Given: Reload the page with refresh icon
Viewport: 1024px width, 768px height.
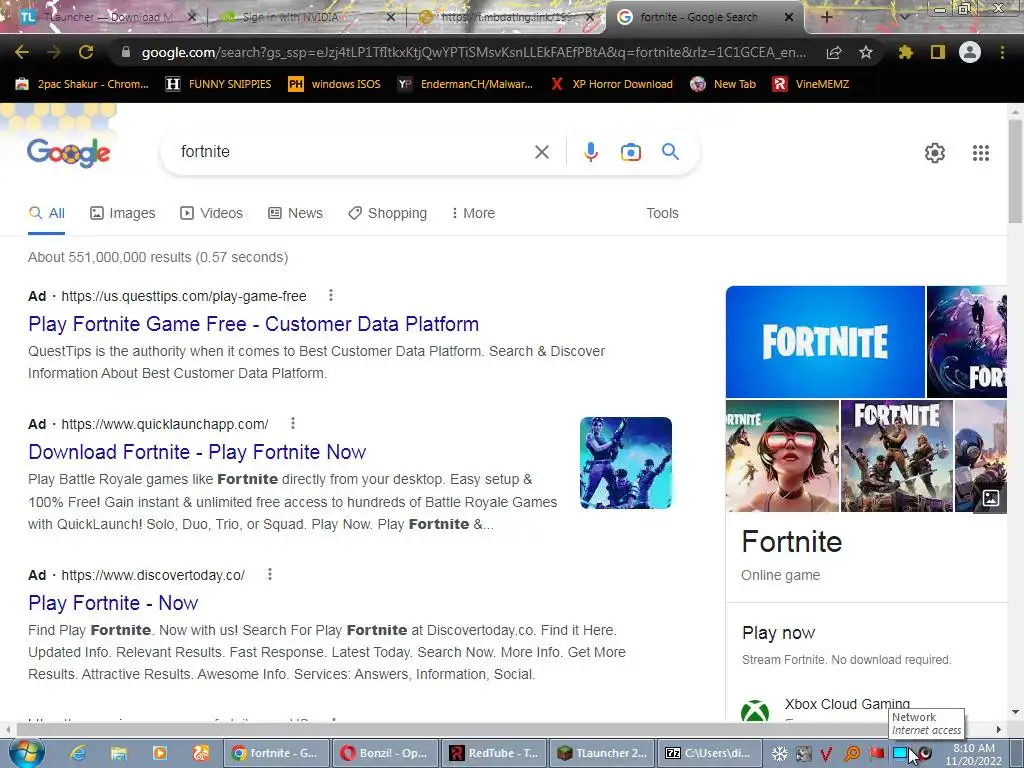Looking at the screenshot, I should pos(86,52).
